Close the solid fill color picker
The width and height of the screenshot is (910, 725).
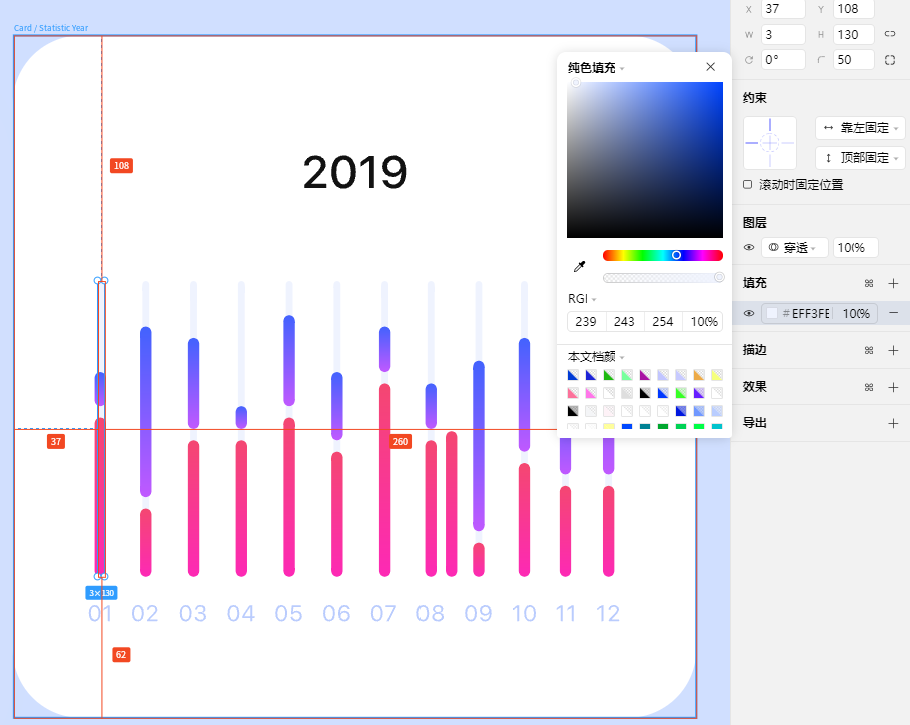coord(710,67)
